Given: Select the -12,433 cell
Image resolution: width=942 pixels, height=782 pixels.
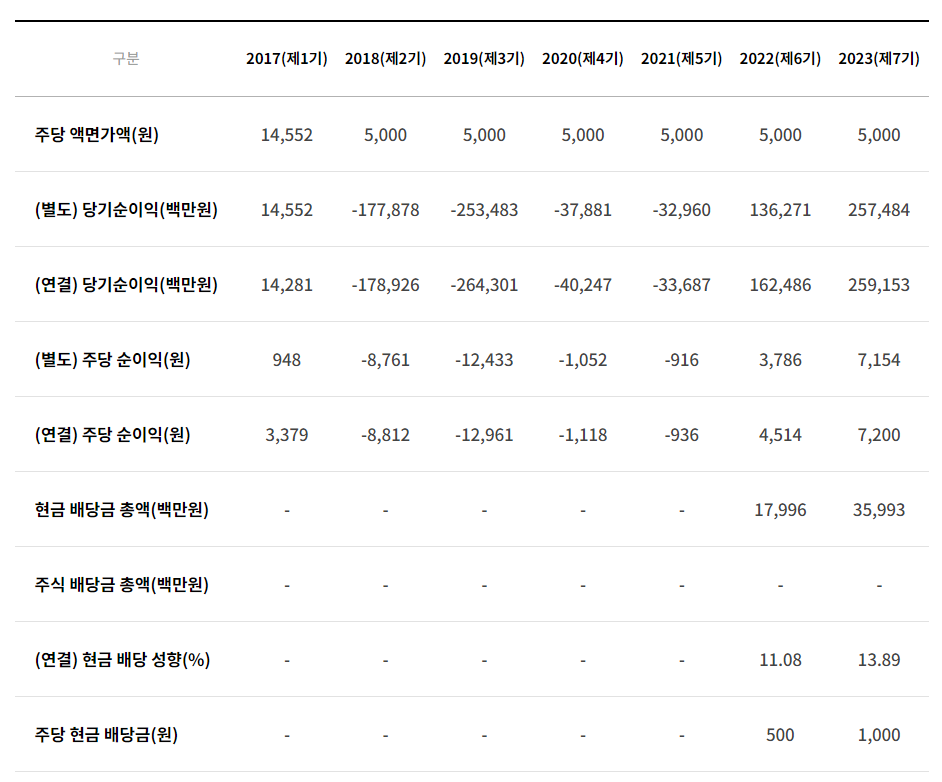Looking at the screenshot, I should tap(484, 360).
